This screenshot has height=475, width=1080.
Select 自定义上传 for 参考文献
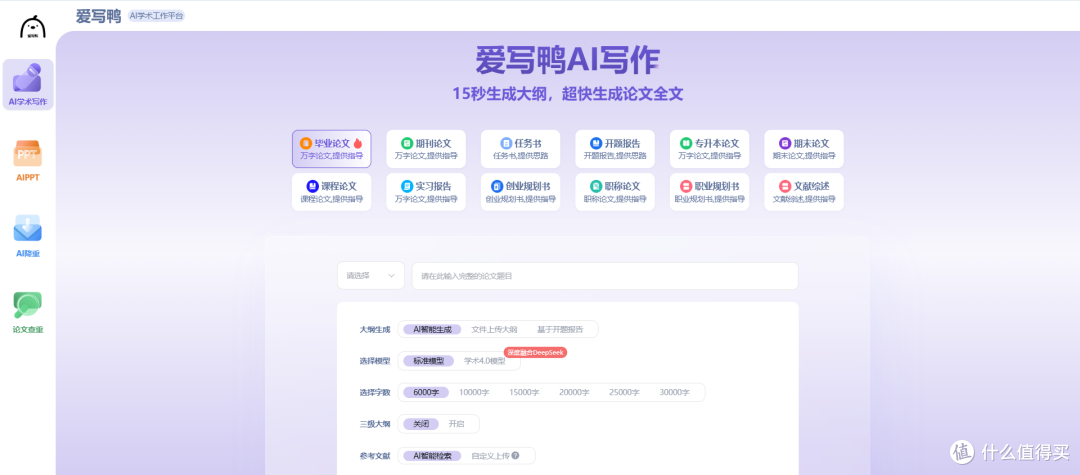(x=490, y=455)
